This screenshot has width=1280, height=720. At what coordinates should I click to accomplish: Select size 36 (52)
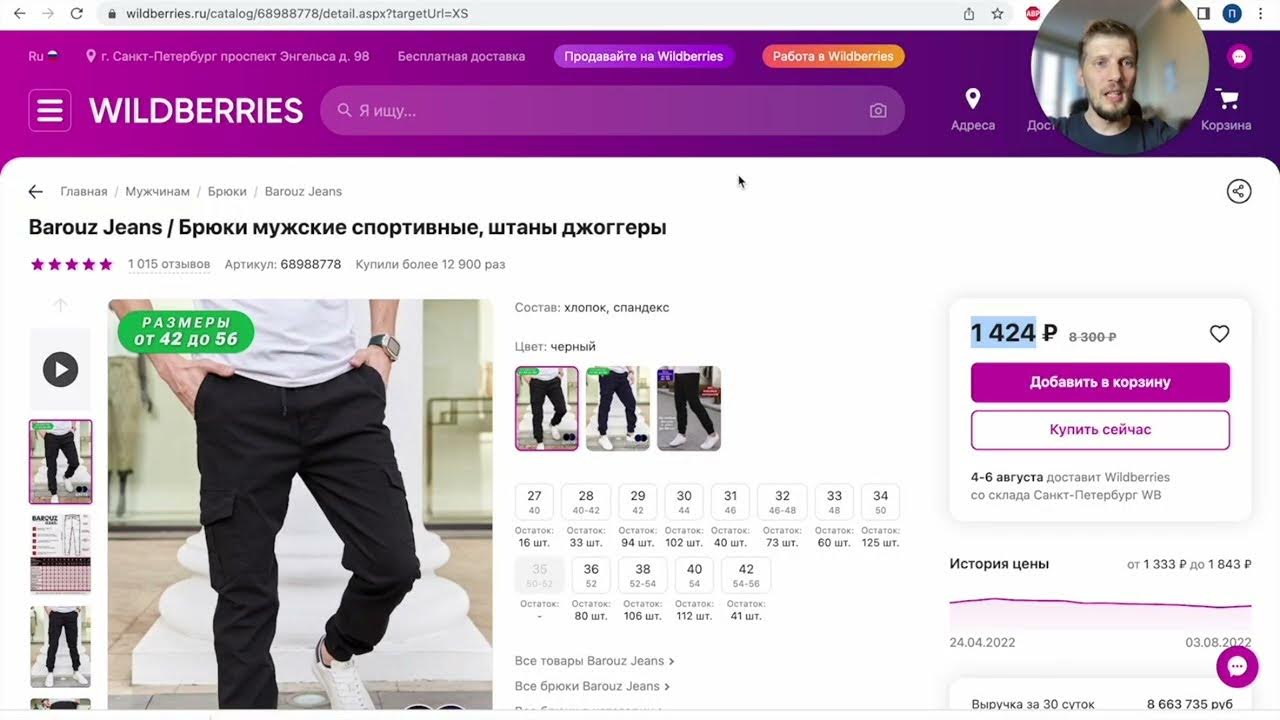click(x=591, y=575)
